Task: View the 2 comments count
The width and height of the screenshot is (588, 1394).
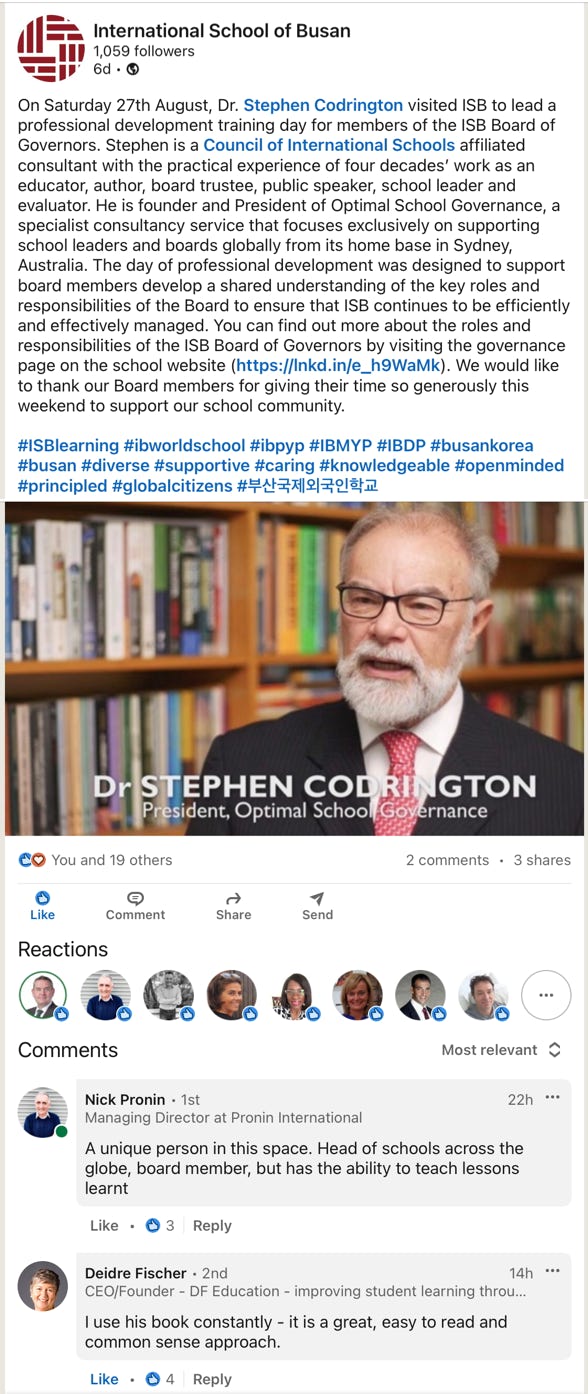Action: click(x=447, y=860)
